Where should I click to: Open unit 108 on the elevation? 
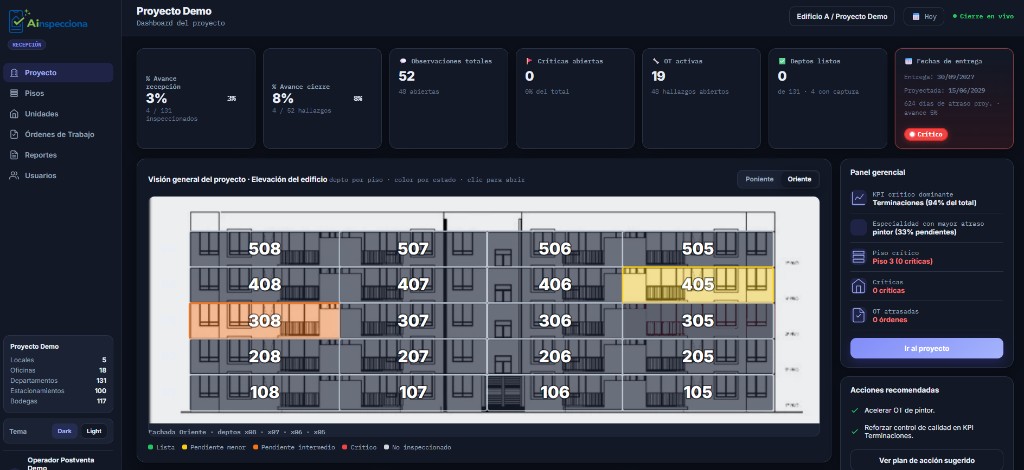coord(264,392)
